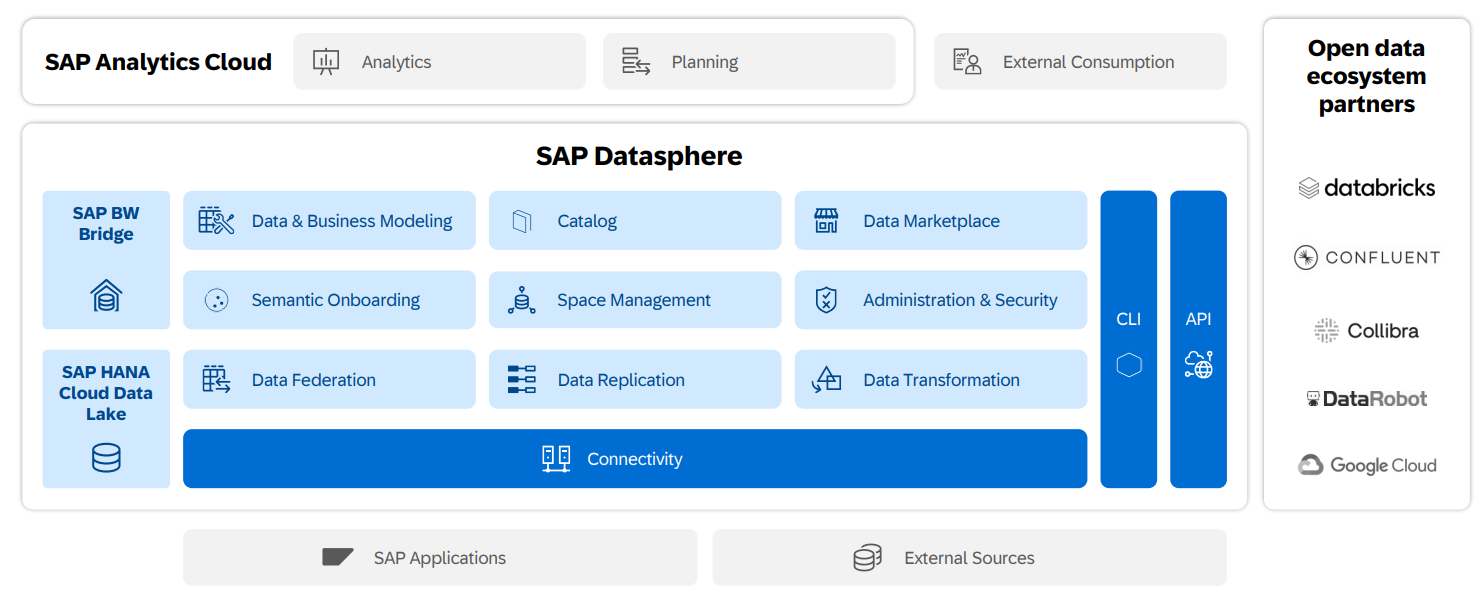Select the Planning text label

coord(705,62)
